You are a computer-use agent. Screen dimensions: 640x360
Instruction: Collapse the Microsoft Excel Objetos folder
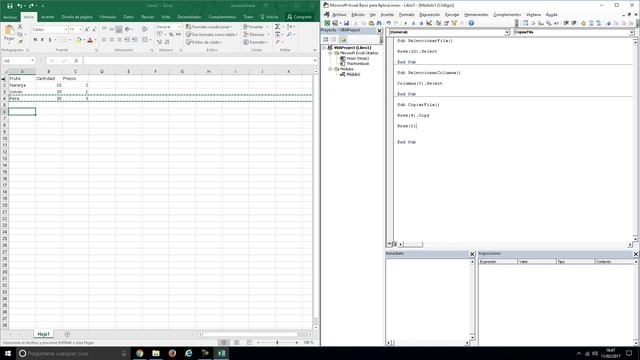click(x=330, y=53)
